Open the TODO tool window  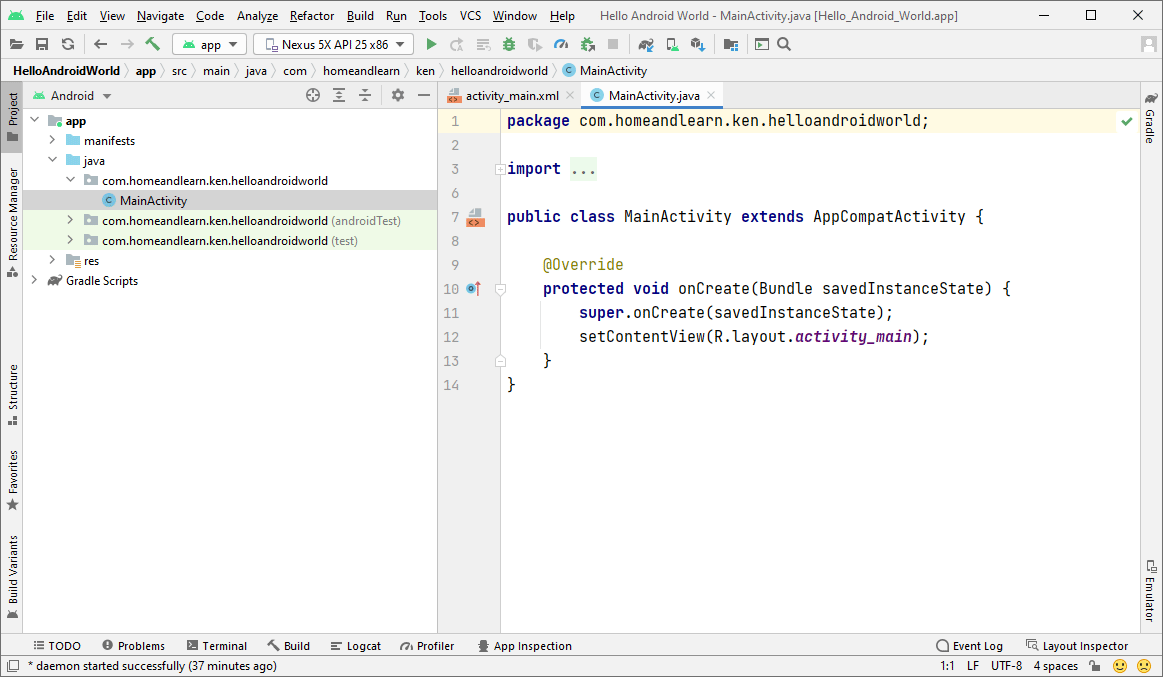(57, 646)
